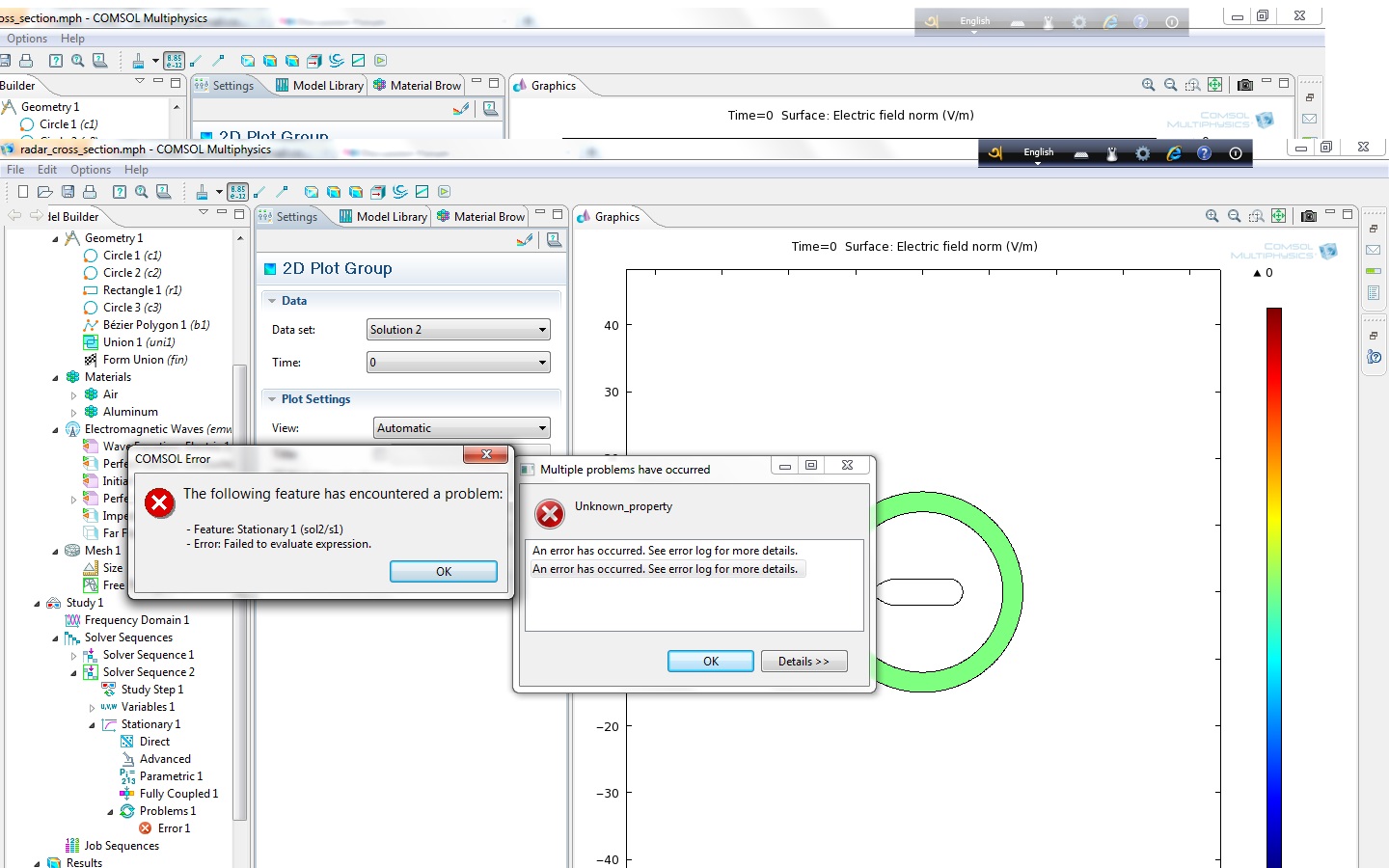Open the Data set dropdown showing Solution 2
1389x868 pixels.
point(458,330)
